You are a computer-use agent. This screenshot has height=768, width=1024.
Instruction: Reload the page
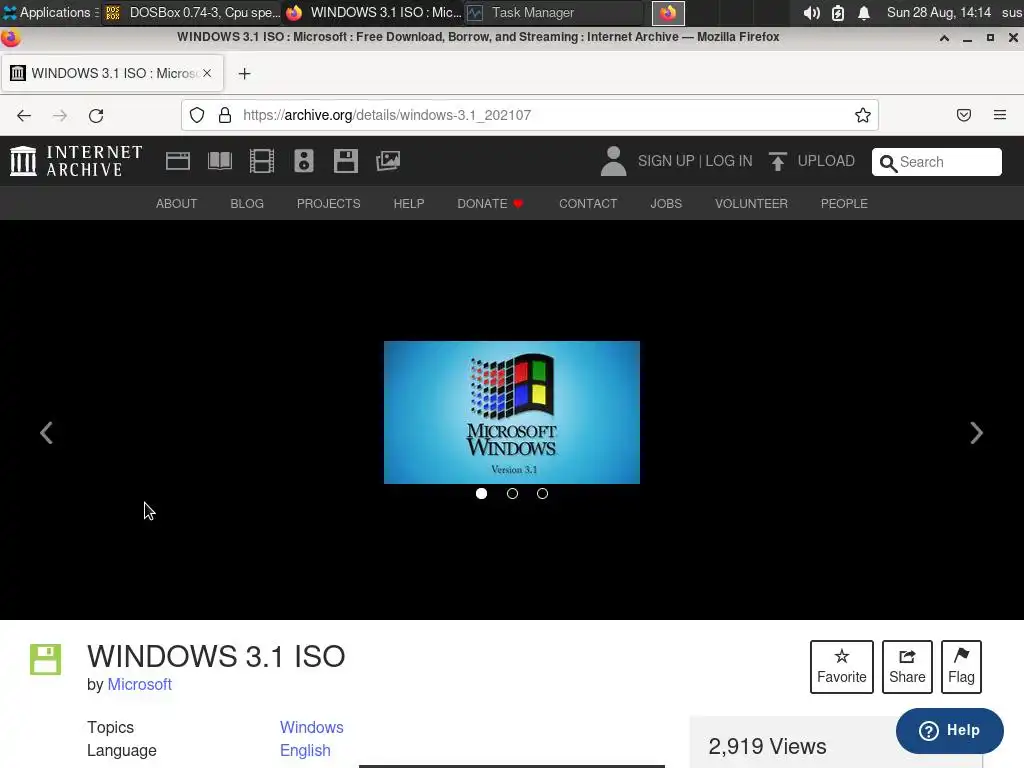(x=96, y=116)
